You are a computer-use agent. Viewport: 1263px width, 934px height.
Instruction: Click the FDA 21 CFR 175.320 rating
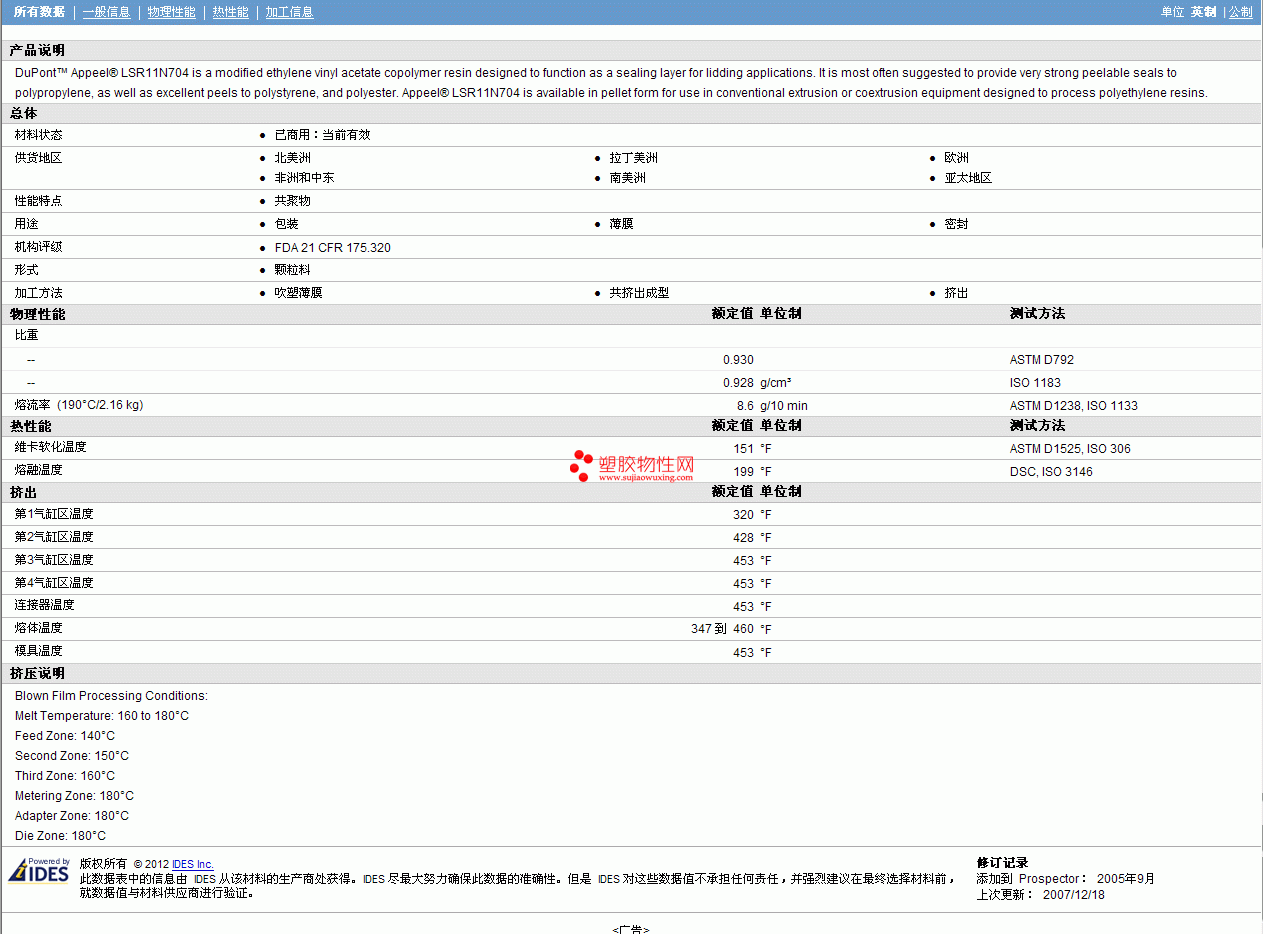332,247
